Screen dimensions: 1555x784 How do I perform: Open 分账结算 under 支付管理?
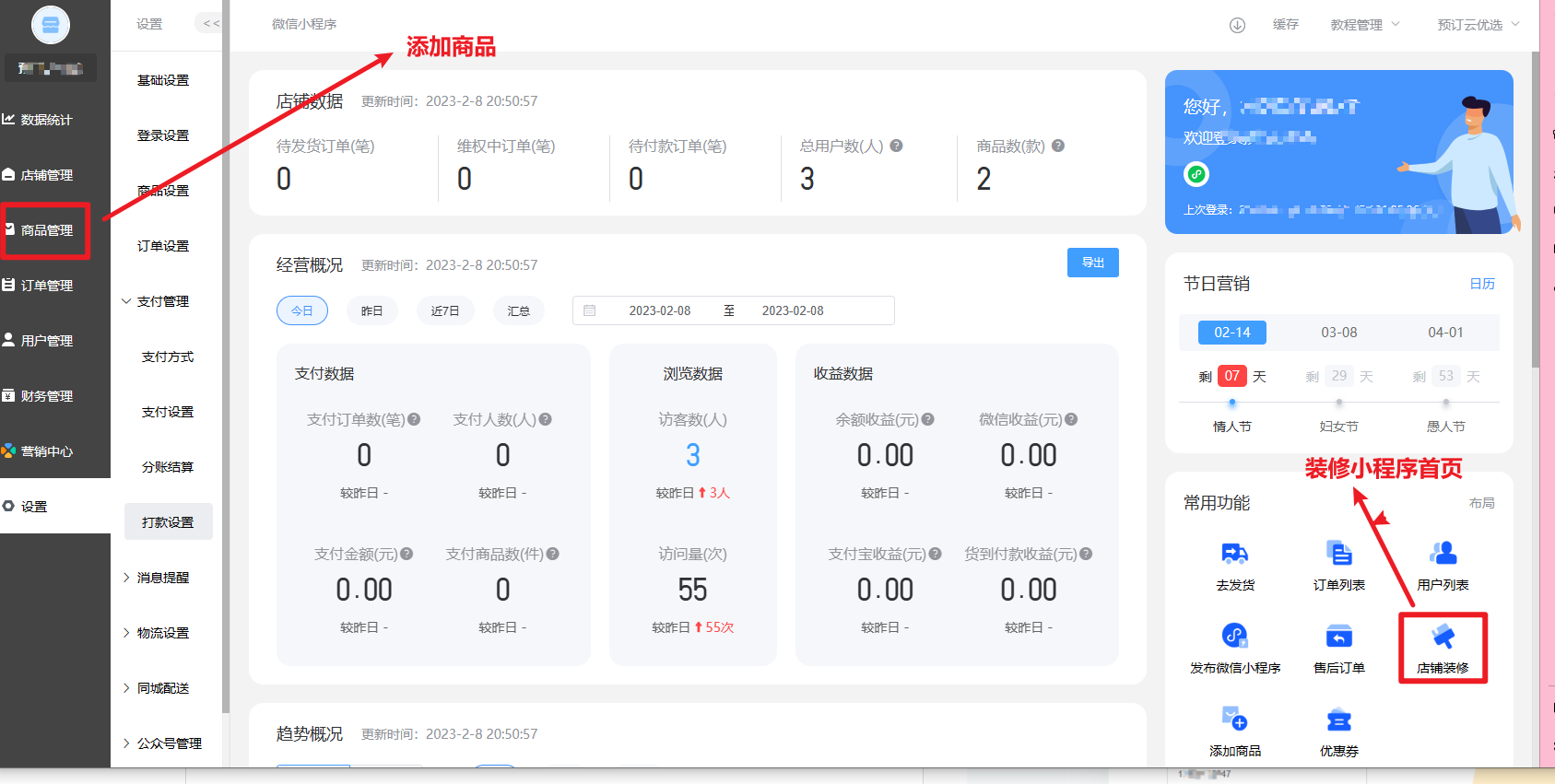[168, 467]
